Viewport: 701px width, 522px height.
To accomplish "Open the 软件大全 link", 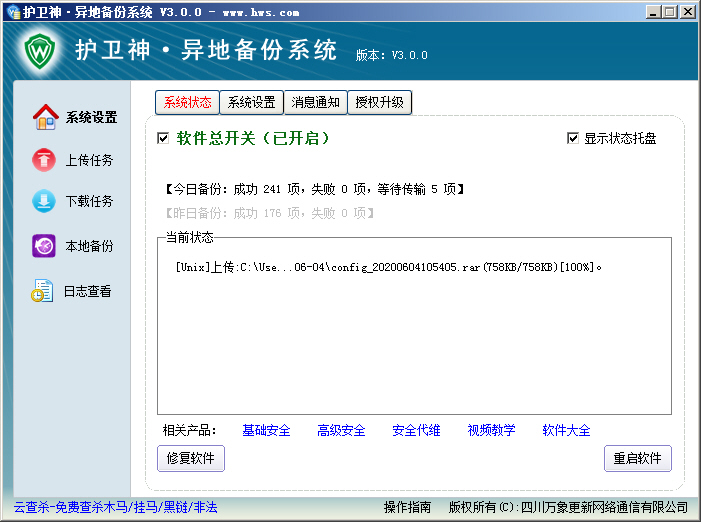I will click(x=566, y=430).
